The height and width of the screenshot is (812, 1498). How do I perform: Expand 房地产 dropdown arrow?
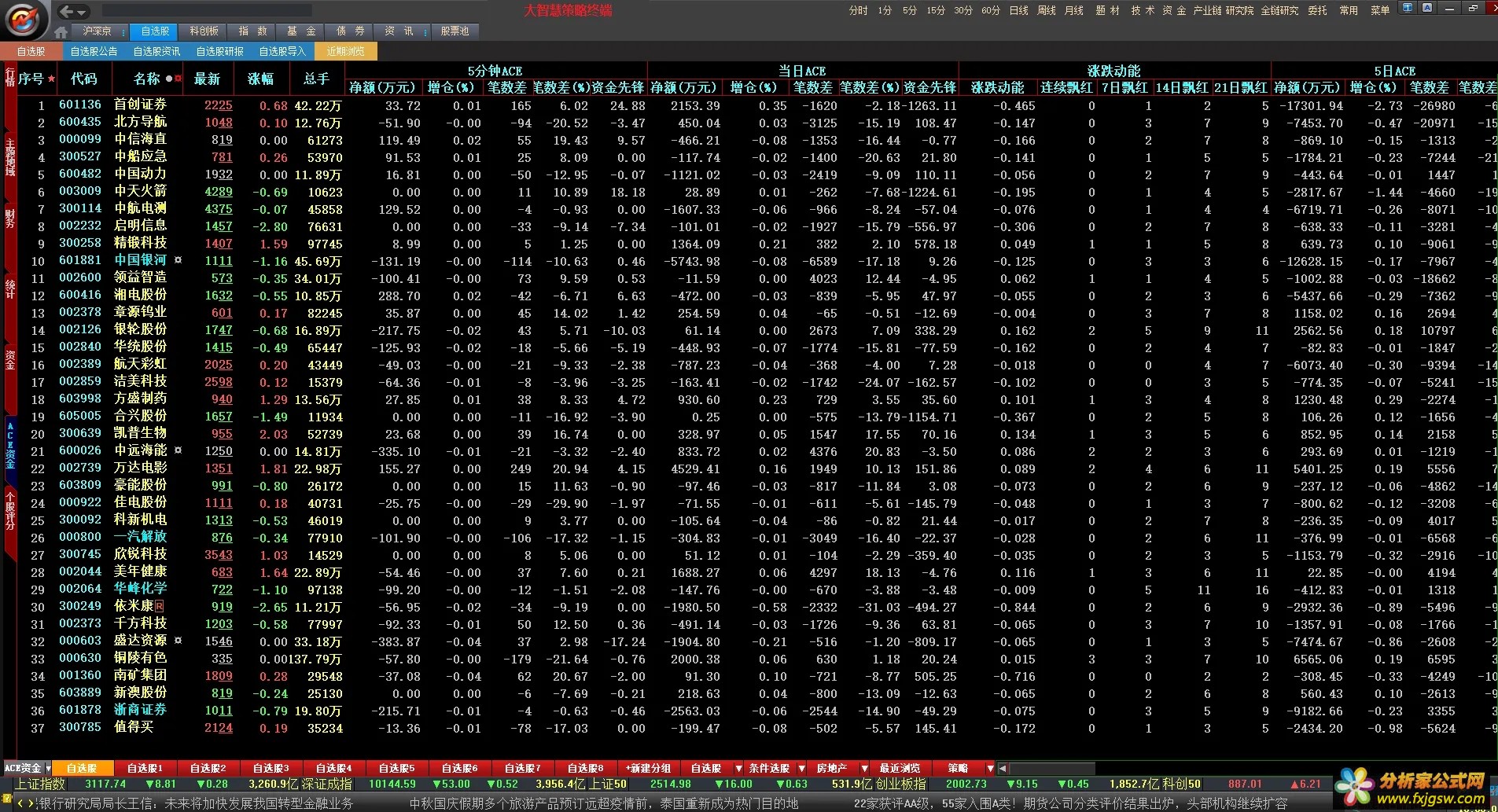tap(864, 768)
